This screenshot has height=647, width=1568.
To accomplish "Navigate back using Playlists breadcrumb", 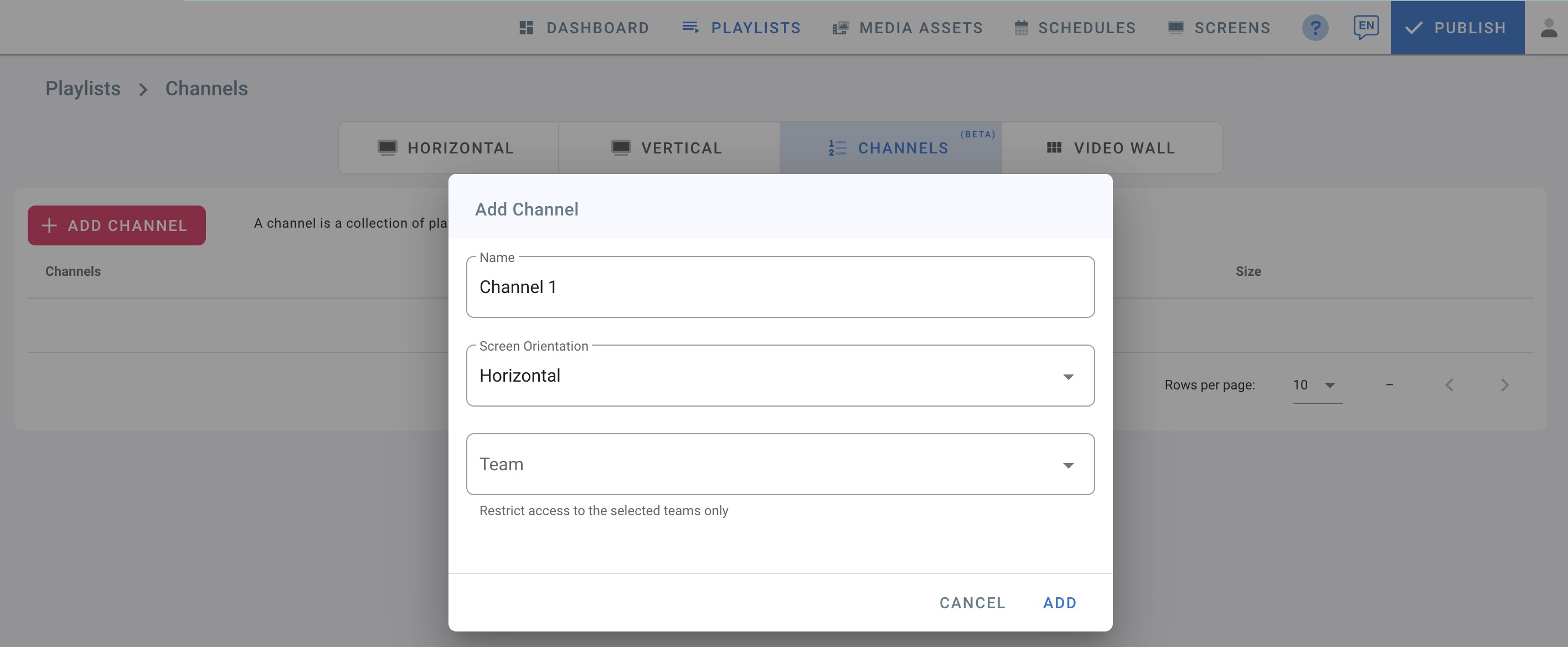I will [x=83, y=88].
